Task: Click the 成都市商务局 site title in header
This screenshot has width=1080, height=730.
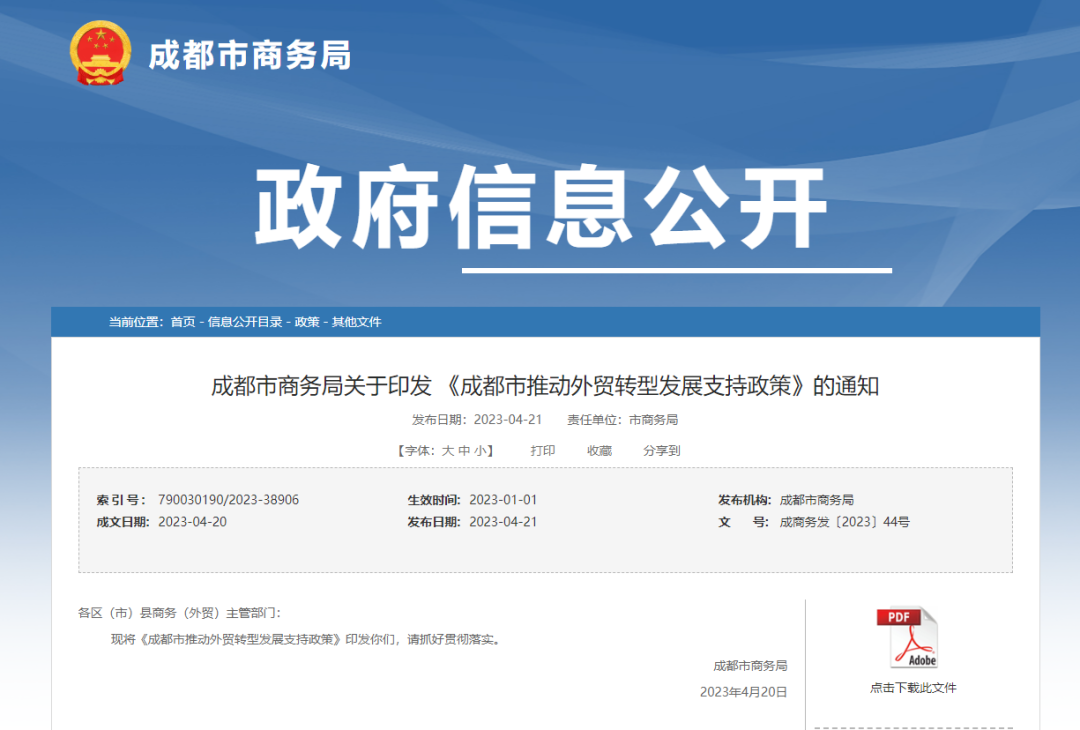Action: click(250, 55)
